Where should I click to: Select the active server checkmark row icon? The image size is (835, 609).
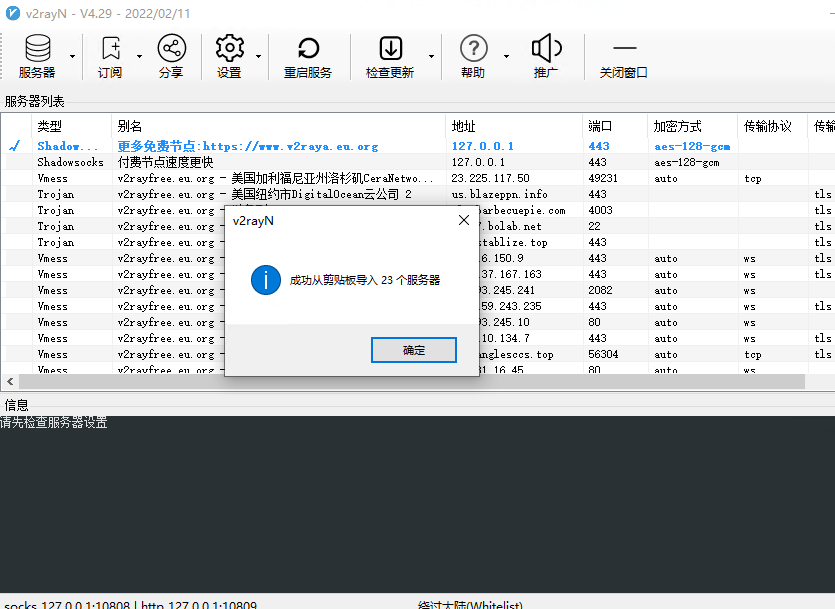pos(15,146)
